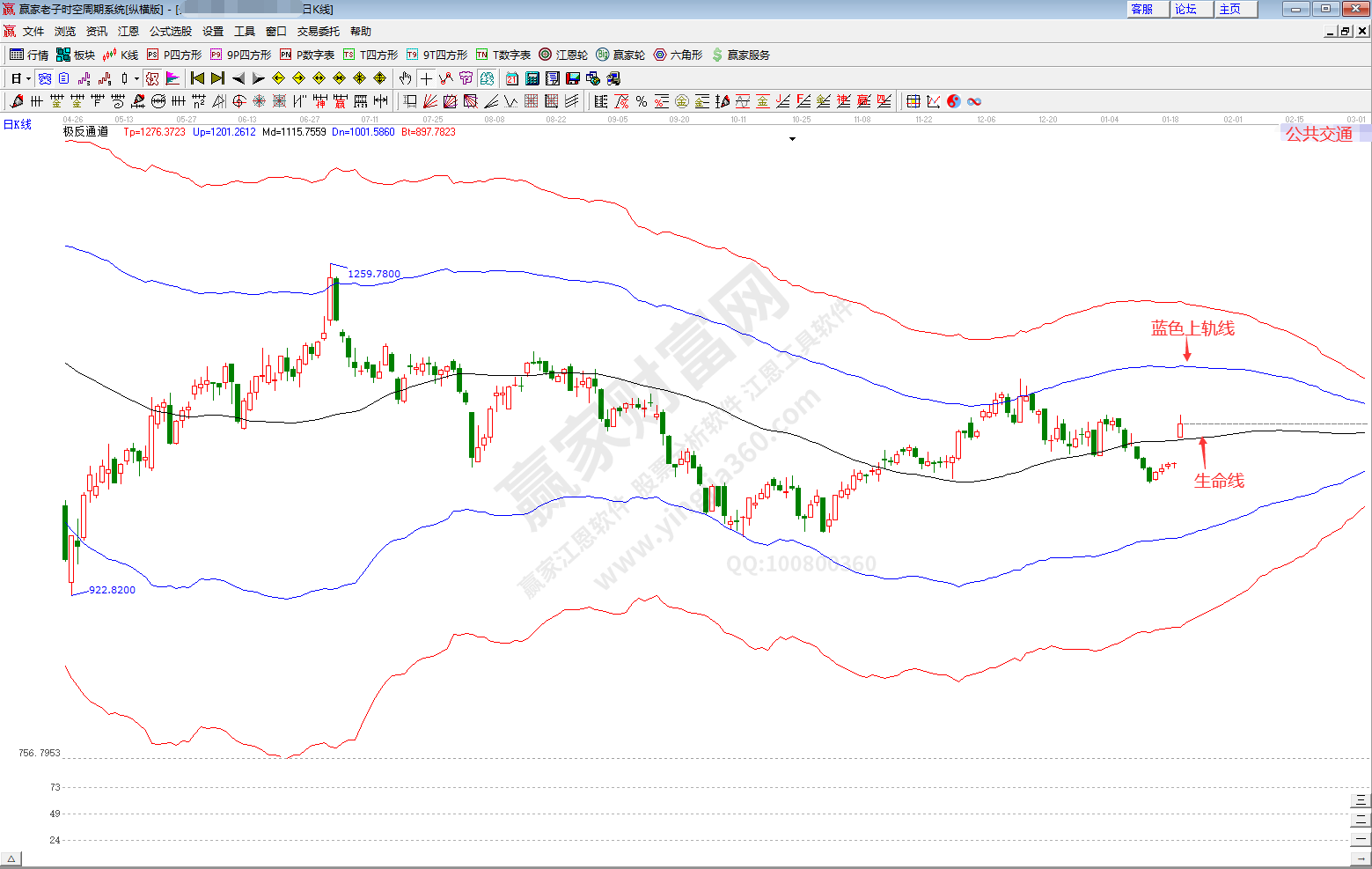Open the 江恩轮 Gann wheel tool
Viewport: 1372px width, 869px height.
pos(563,55)
